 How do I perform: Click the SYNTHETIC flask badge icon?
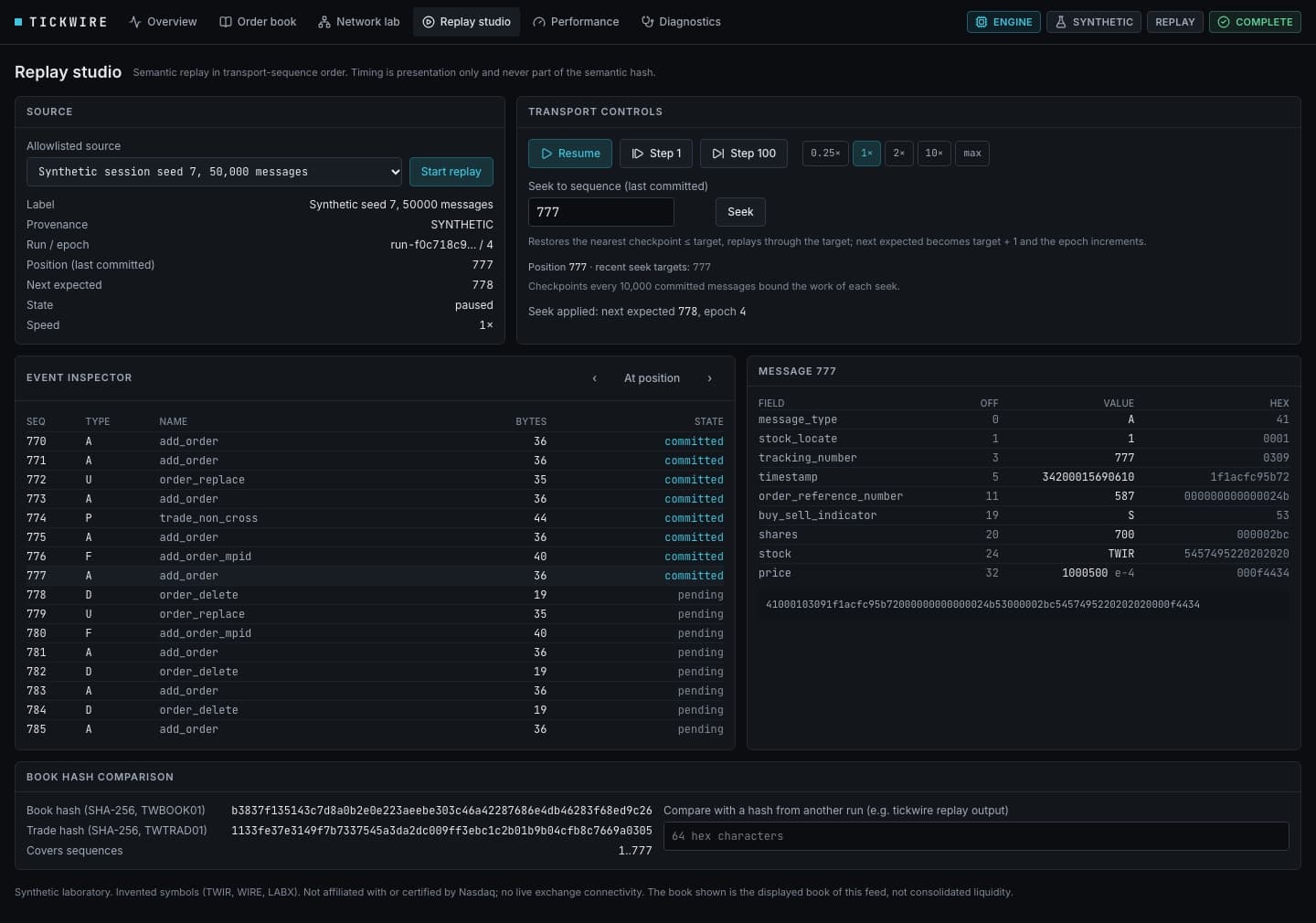click(1061, 22)
